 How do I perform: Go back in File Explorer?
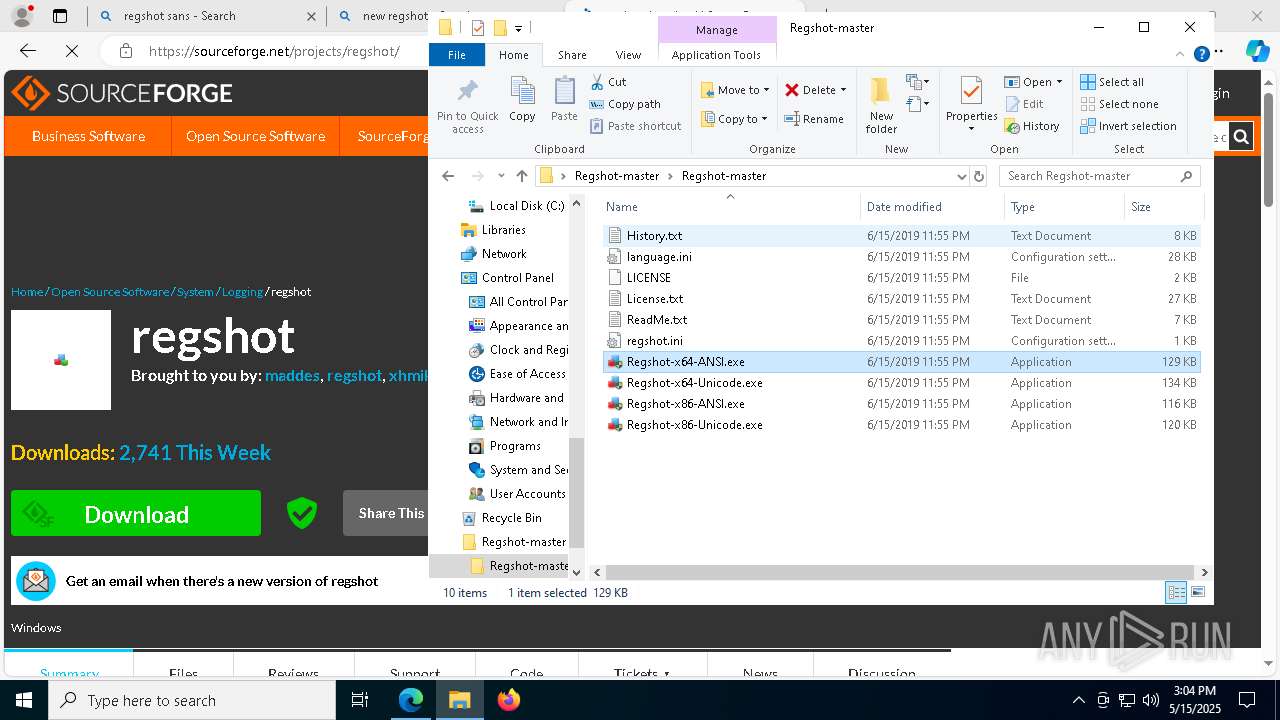coord(448,176)
